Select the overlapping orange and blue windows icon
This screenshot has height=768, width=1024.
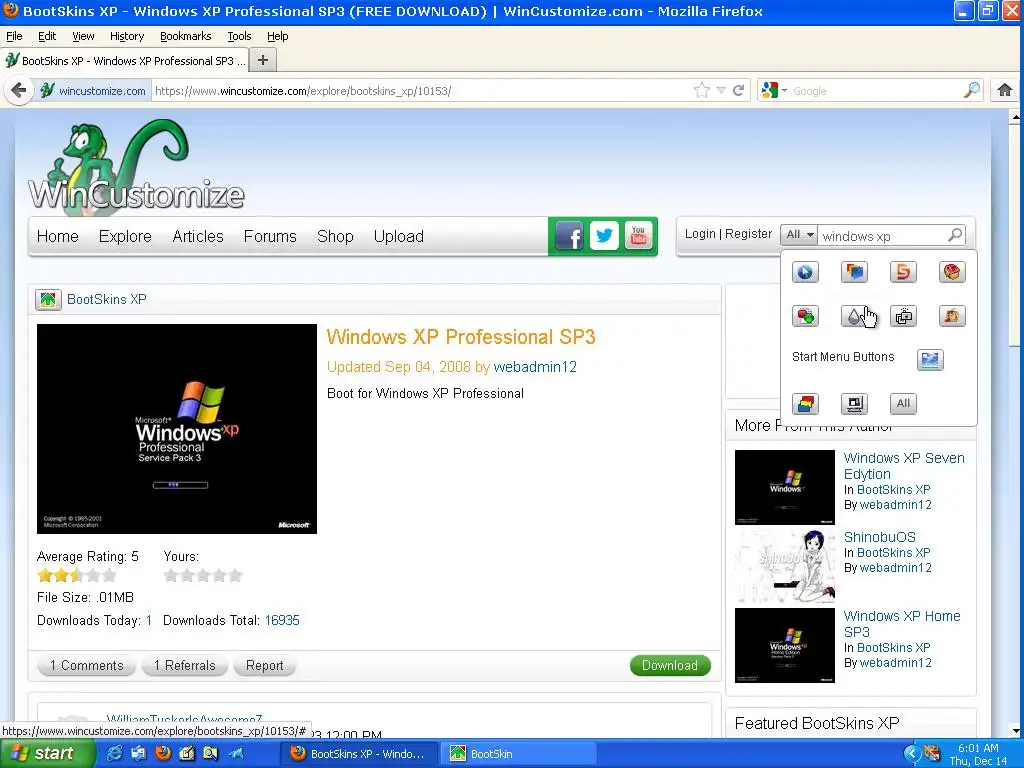854,272
